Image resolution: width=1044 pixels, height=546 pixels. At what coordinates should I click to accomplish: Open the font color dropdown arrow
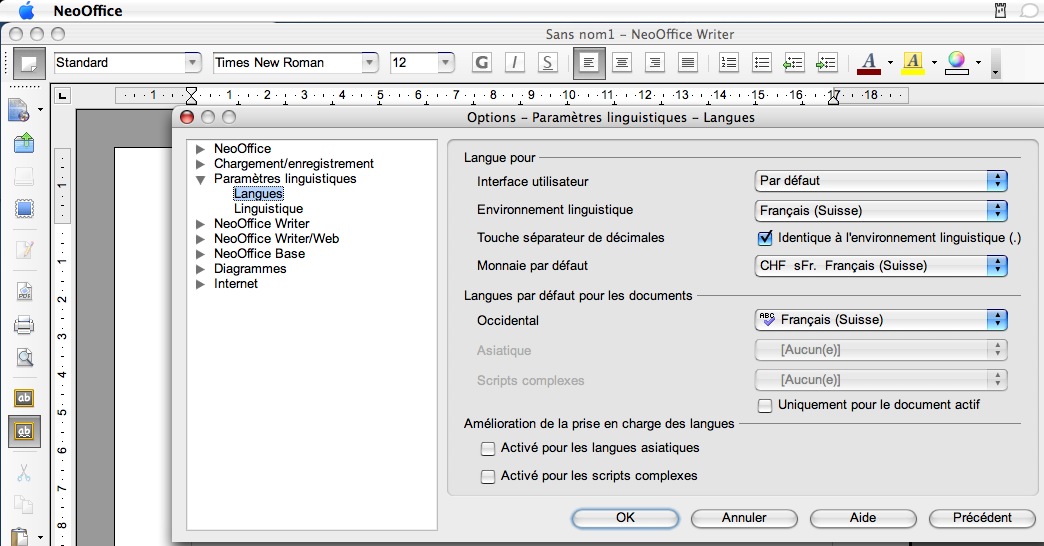coord(890,63)
